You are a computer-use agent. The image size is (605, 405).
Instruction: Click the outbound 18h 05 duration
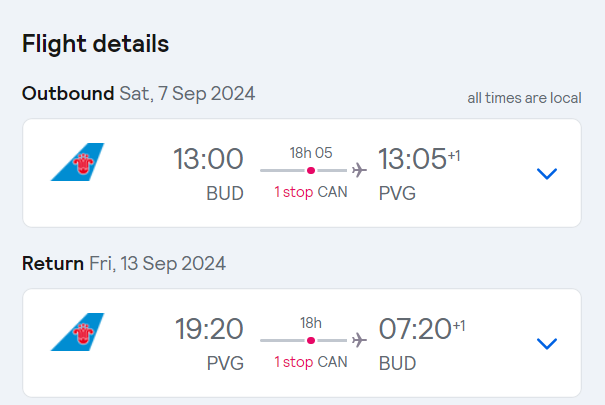[311, 153]
